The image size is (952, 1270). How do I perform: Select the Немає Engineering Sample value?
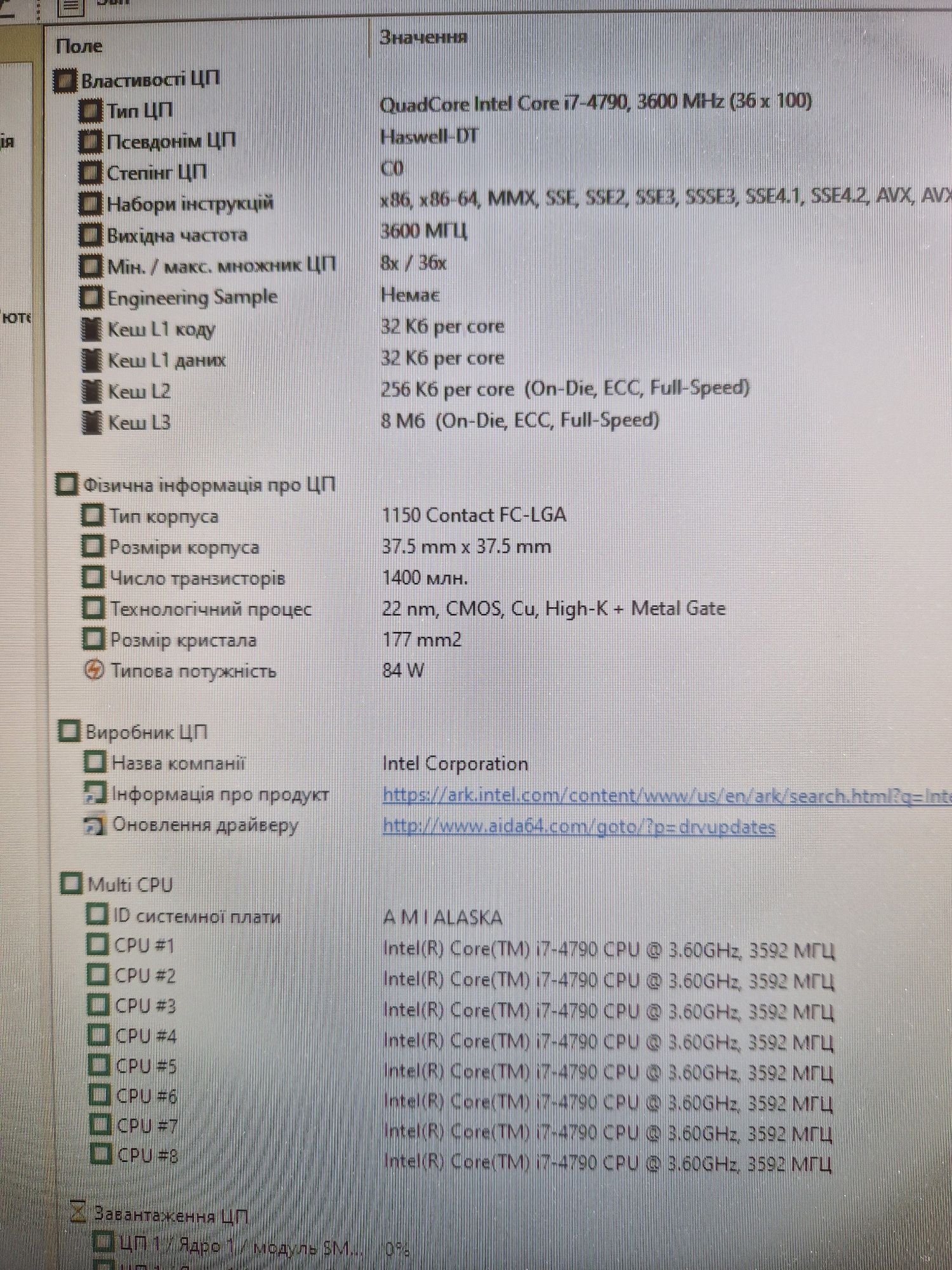pyautogui.click(x=410, y=295)
